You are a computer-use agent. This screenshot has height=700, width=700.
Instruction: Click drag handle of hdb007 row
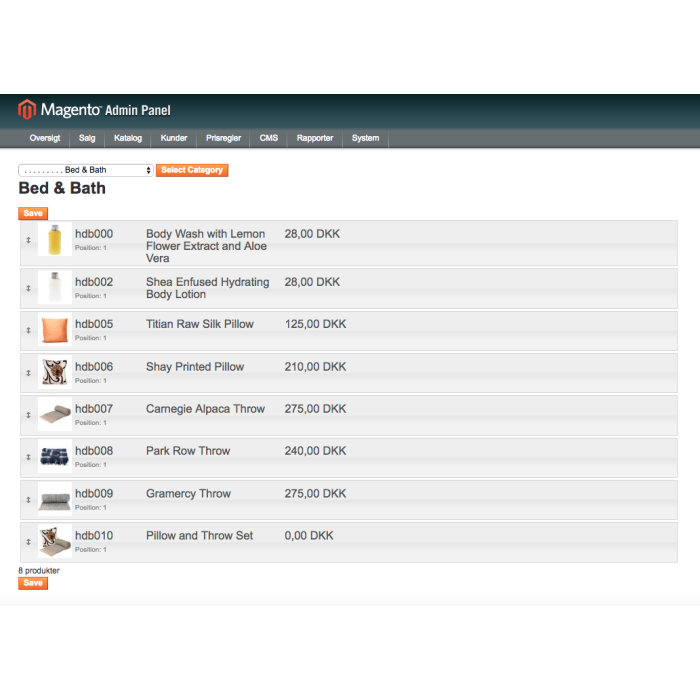(28, 415)
